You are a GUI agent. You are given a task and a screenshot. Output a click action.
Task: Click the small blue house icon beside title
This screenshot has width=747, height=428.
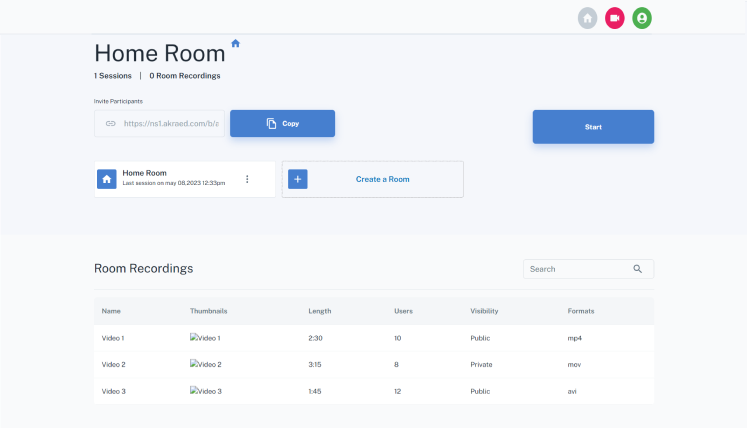(x=235, y=43)
